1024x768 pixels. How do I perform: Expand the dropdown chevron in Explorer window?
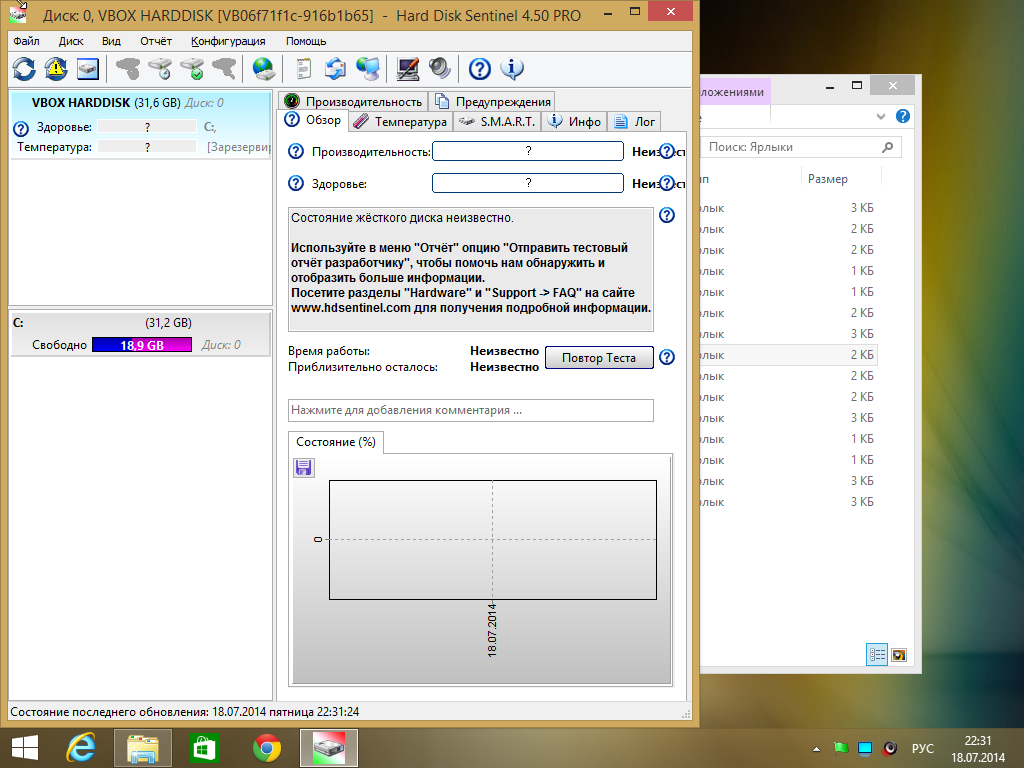tap(881, 116)
